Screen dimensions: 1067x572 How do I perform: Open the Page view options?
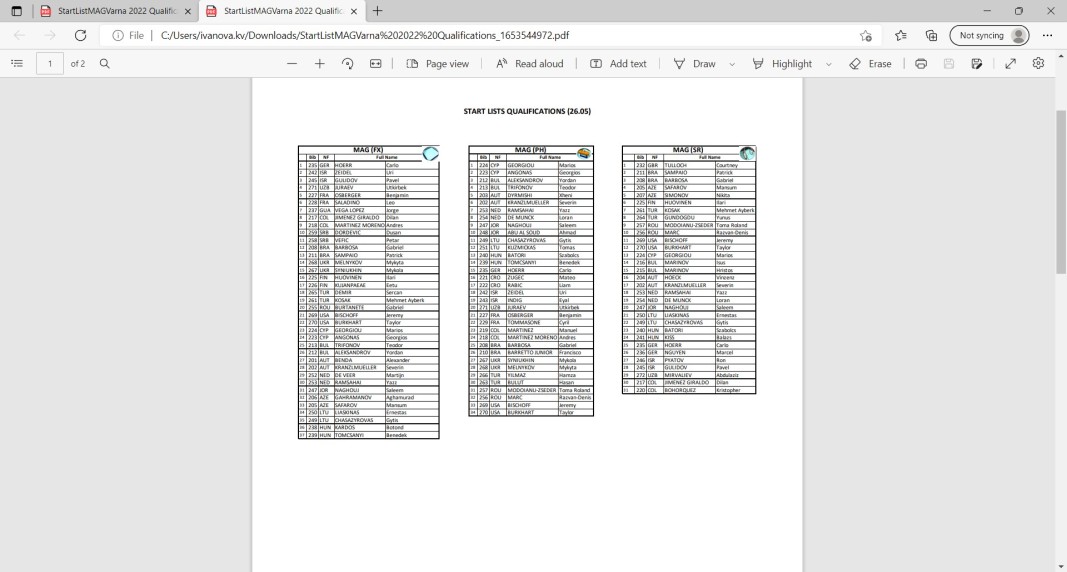[x=437, y=64]
